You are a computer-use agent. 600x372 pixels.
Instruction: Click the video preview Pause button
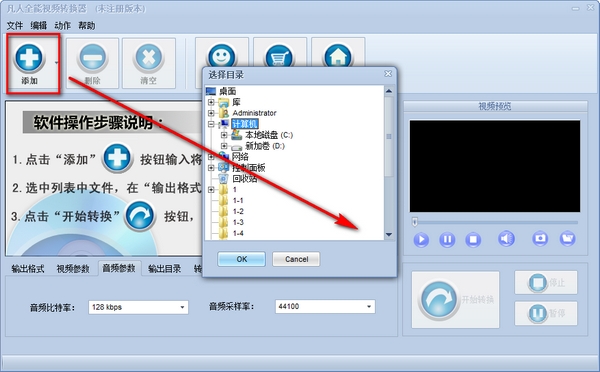[447, 240]
